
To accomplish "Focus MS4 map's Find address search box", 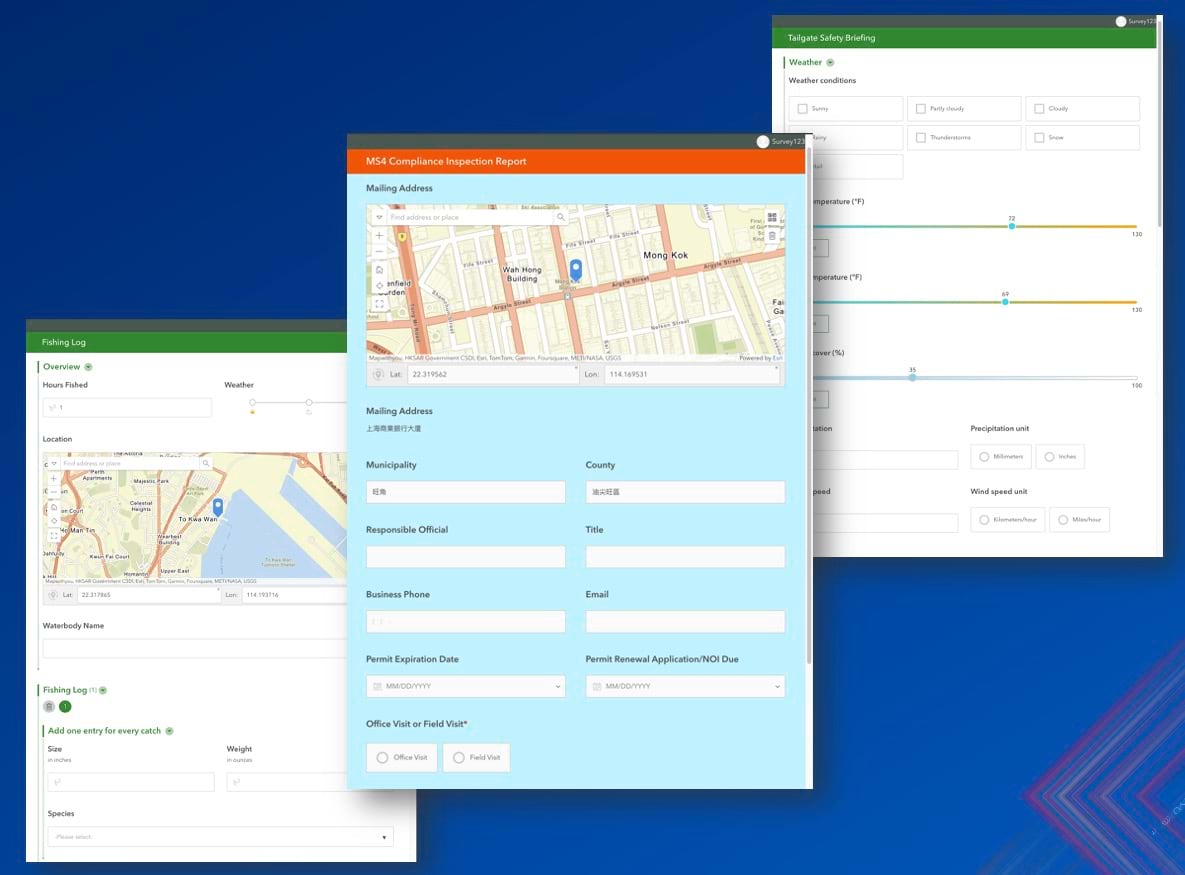I will coord(470,217).
